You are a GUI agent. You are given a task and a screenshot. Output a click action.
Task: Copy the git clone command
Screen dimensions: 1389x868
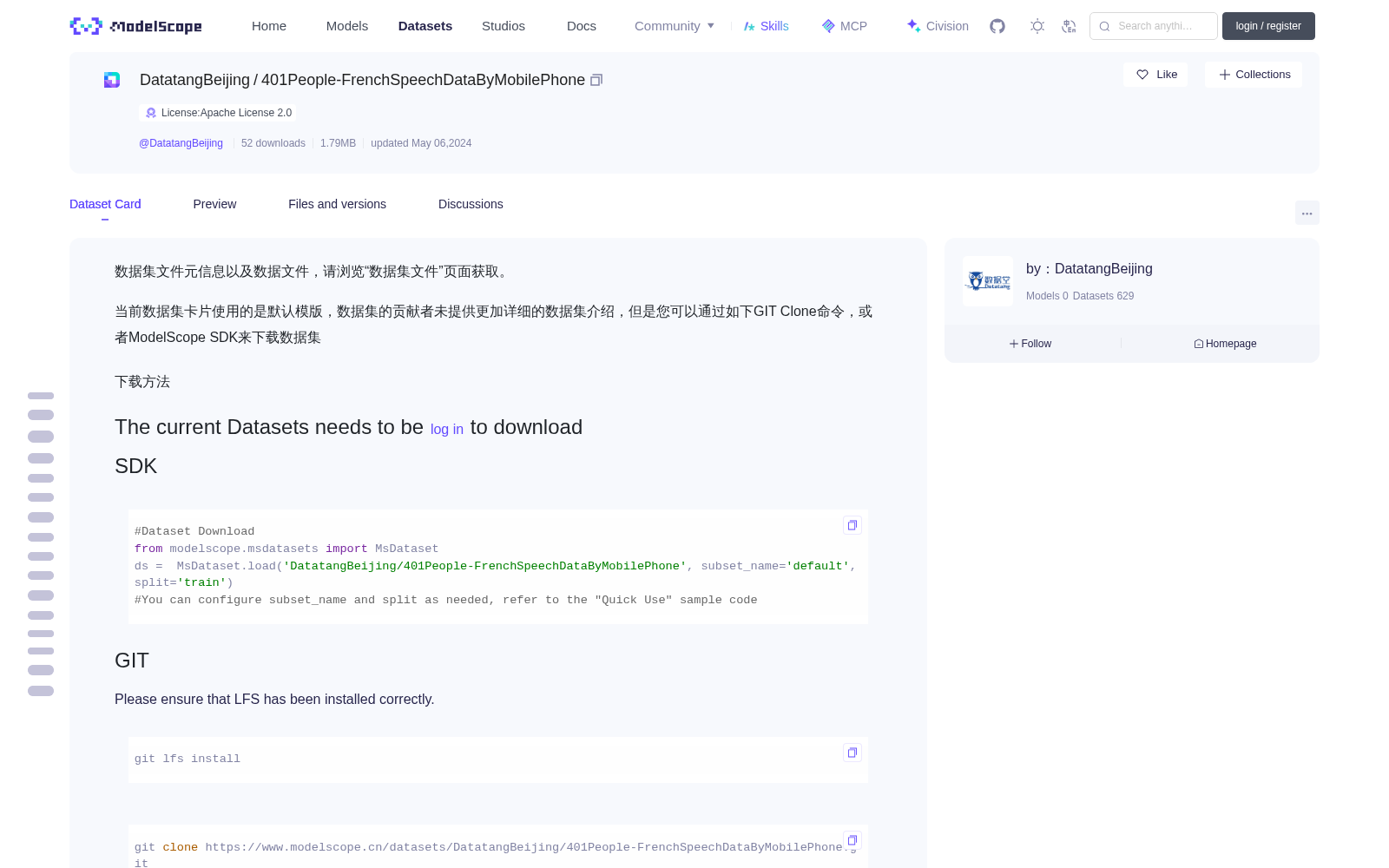point(852,840)
